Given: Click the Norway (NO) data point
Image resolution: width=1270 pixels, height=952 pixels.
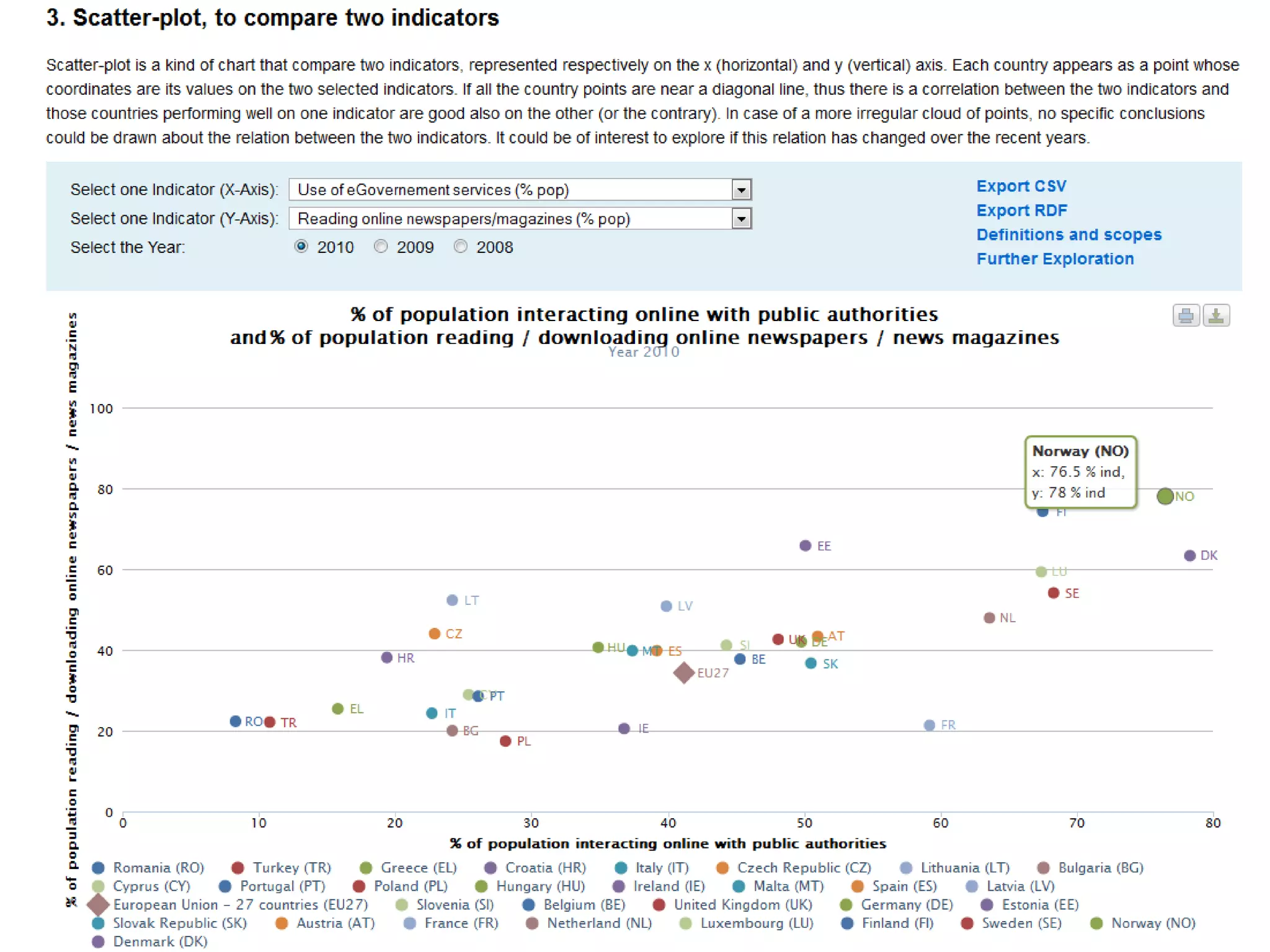Looking at the screenshot, I should tap(1165, 496).
